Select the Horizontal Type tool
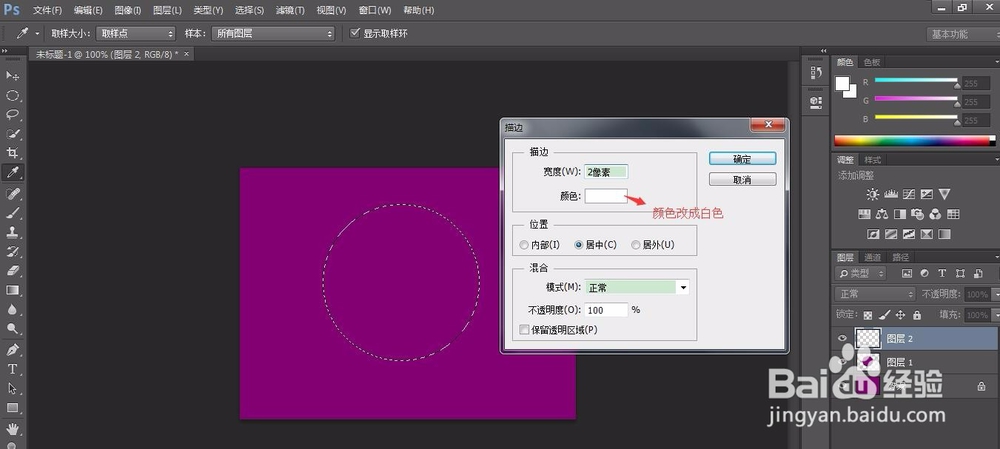Viewport: 1000px width, 449px height. point(12,369)
